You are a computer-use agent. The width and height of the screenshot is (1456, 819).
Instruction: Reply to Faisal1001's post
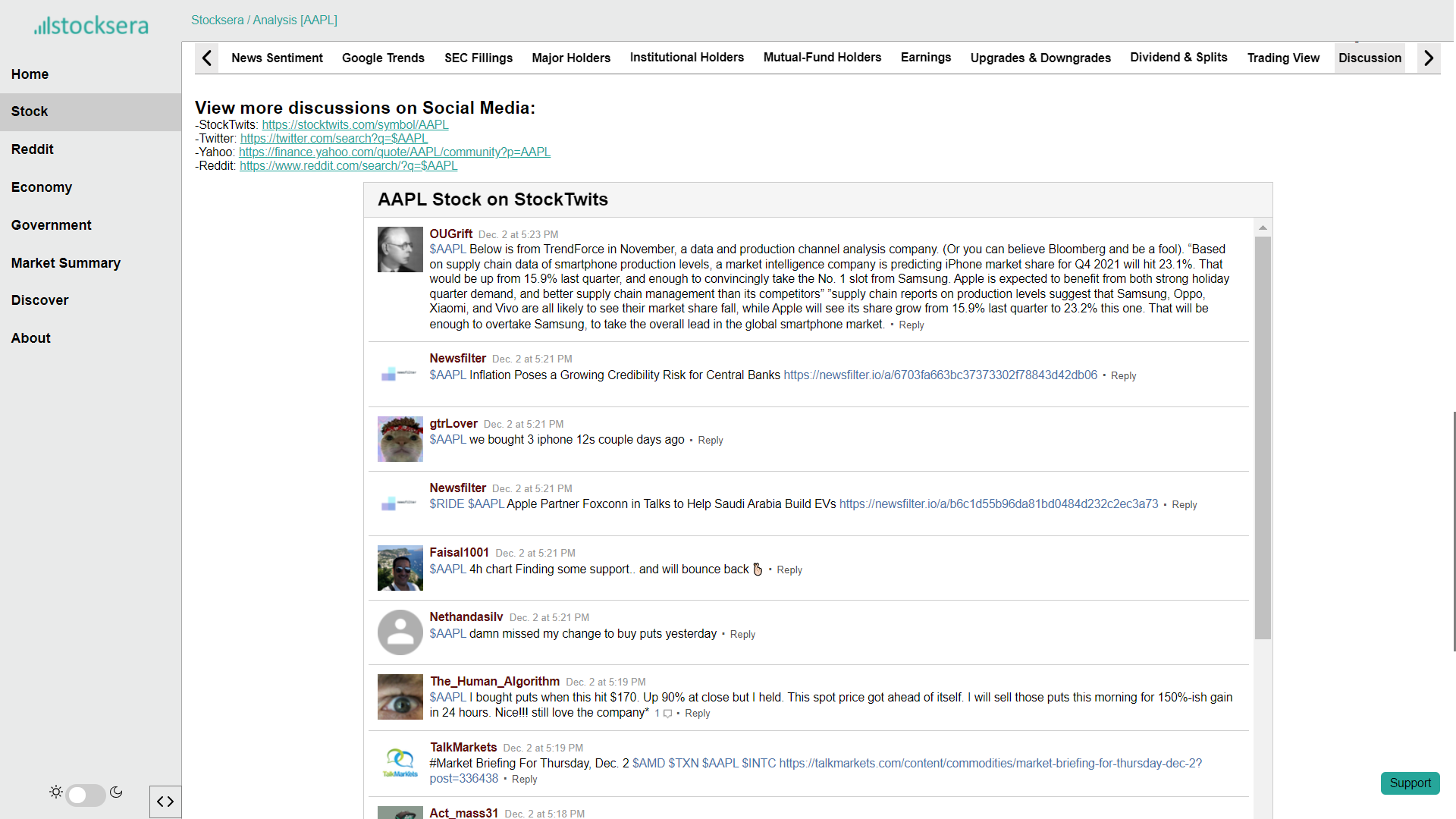click(x=789, y=570)
